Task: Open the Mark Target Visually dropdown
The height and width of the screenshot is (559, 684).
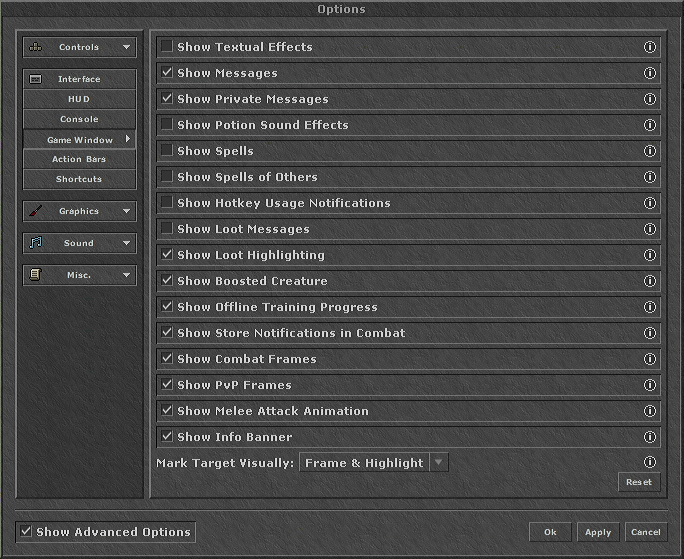Action: pos(374,462)
